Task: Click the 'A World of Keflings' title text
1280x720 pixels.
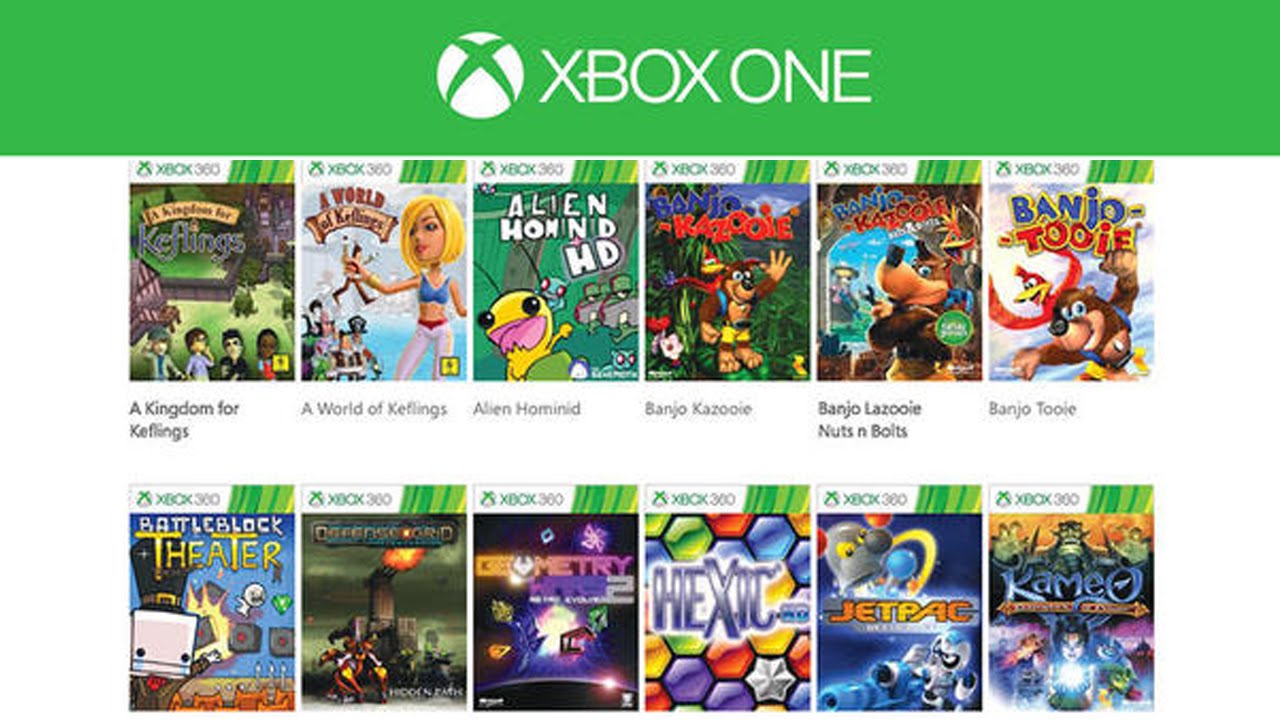Action: (375, 409)
